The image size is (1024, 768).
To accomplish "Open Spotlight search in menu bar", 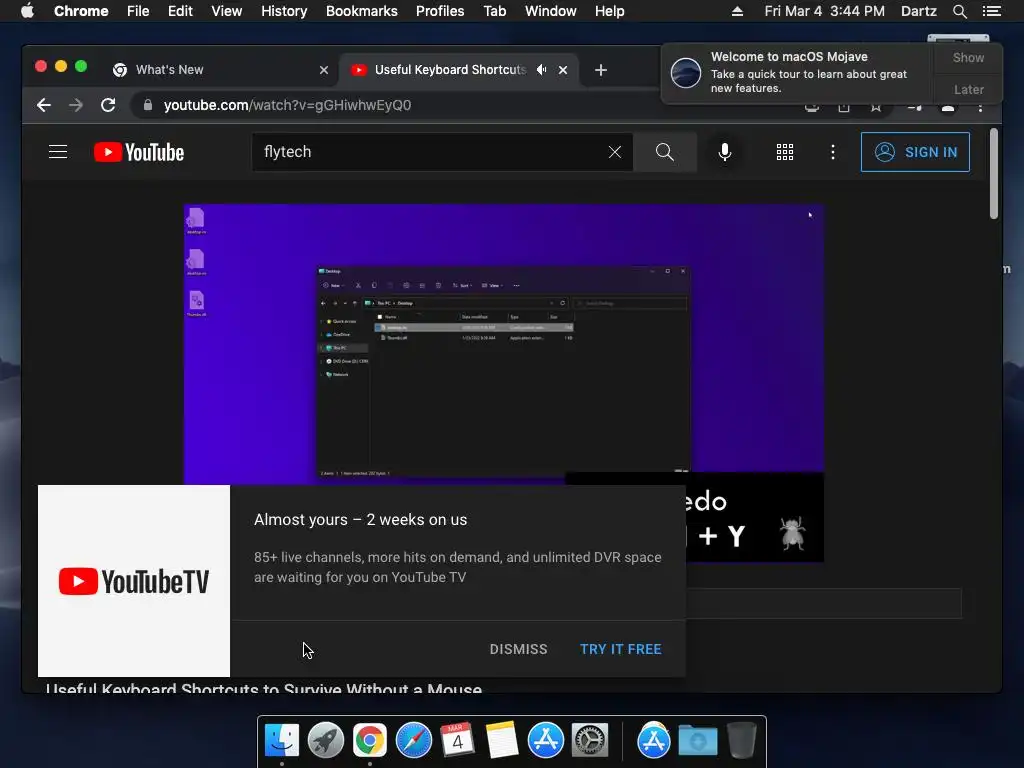I will pyautogui.click(x=959, y=11).
